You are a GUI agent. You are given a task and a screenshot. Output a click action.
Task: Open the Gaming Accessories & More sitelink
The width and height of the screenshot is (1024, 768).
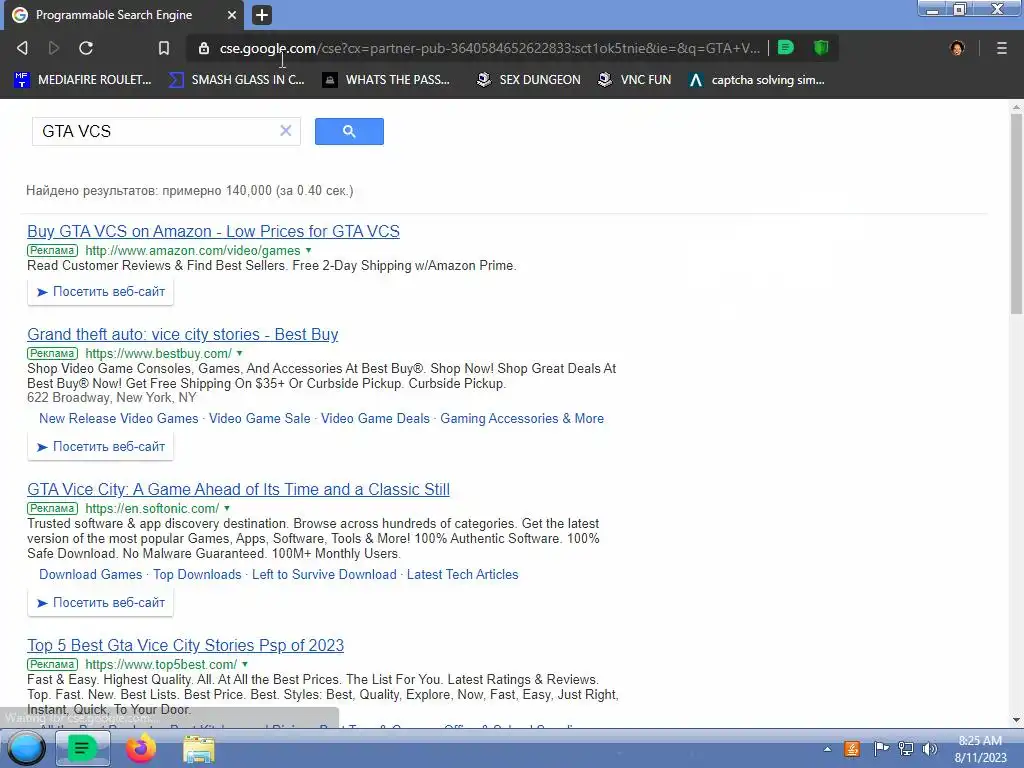point(522,419)
